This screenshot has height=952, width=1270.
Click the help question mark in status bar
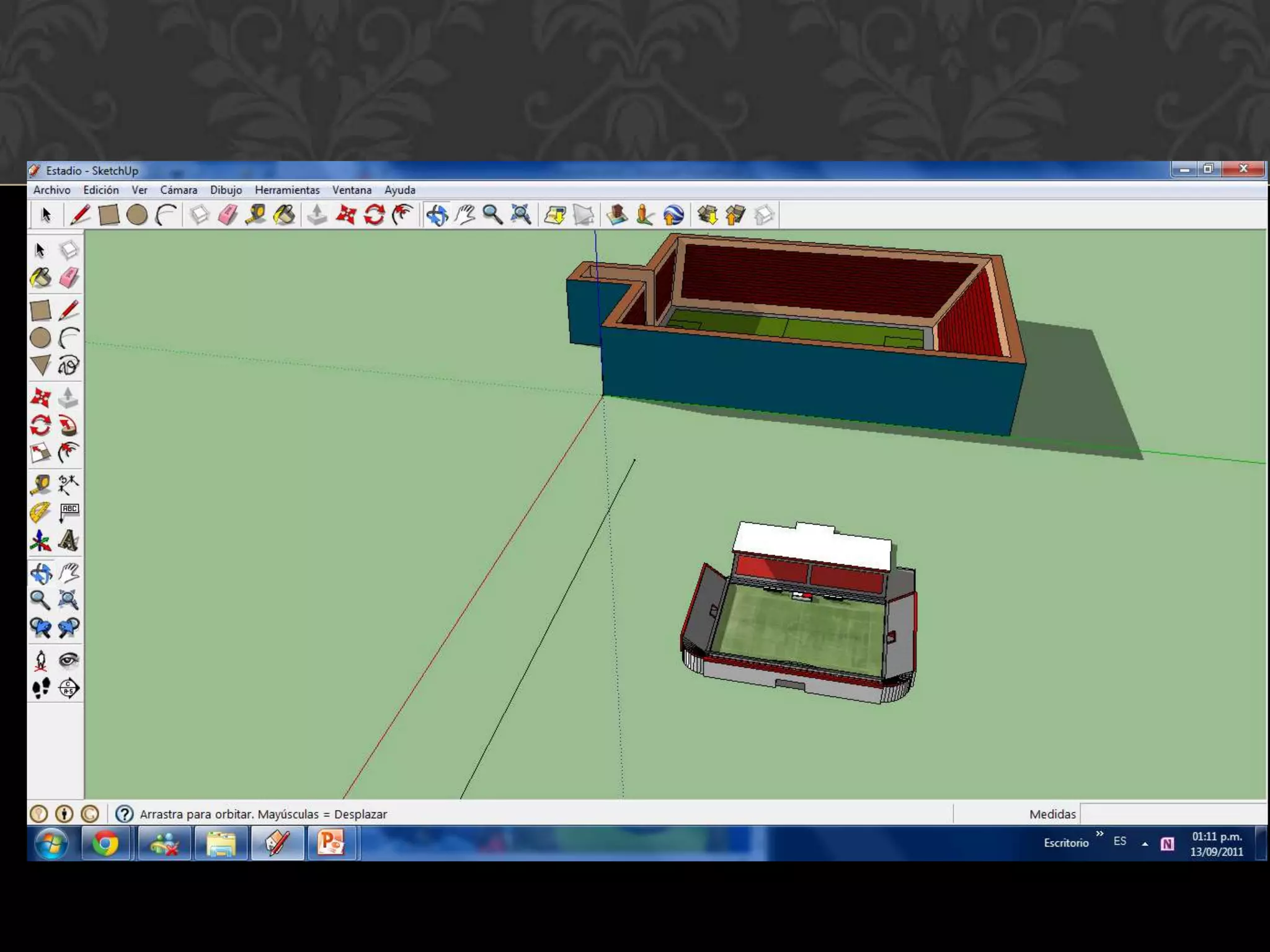(125, 814)
